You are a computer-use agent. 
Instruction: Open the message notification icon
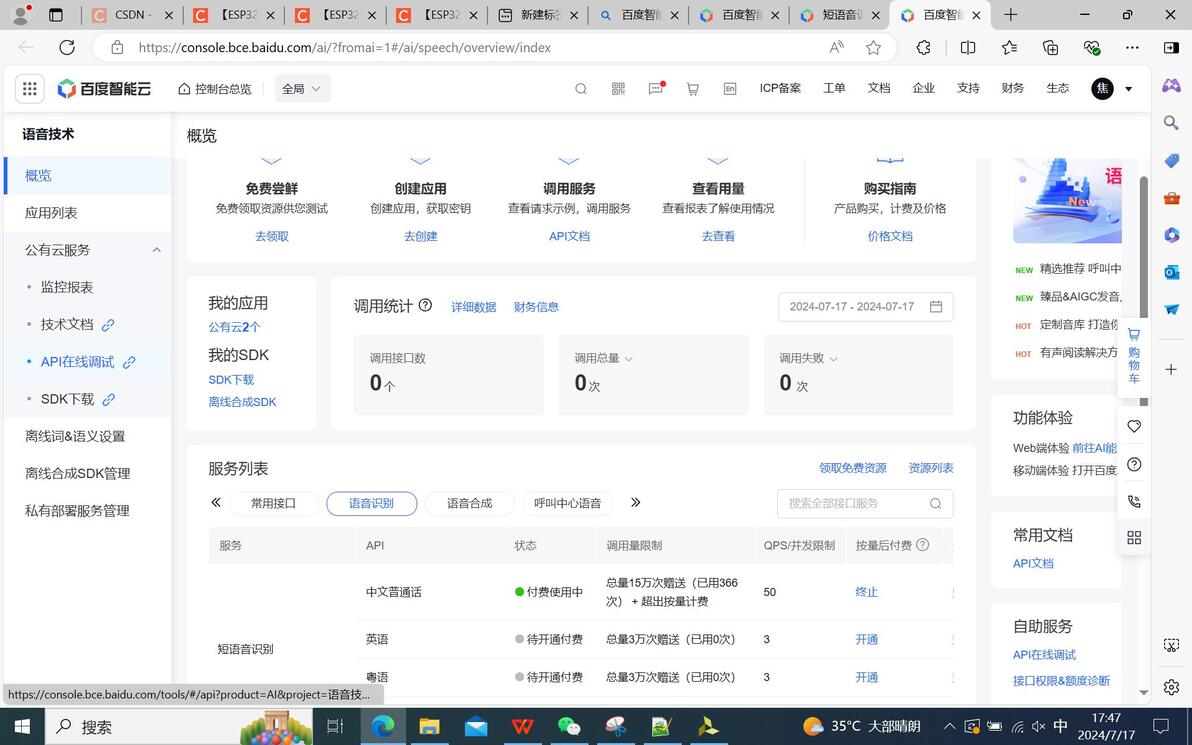click(x=656, y=89)
